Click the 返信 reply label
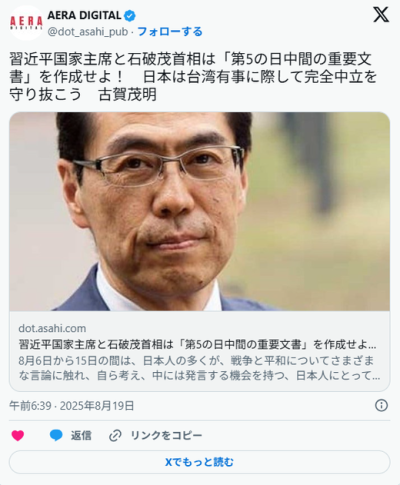Viewport: 400px width, 485px height. [81, 435]
